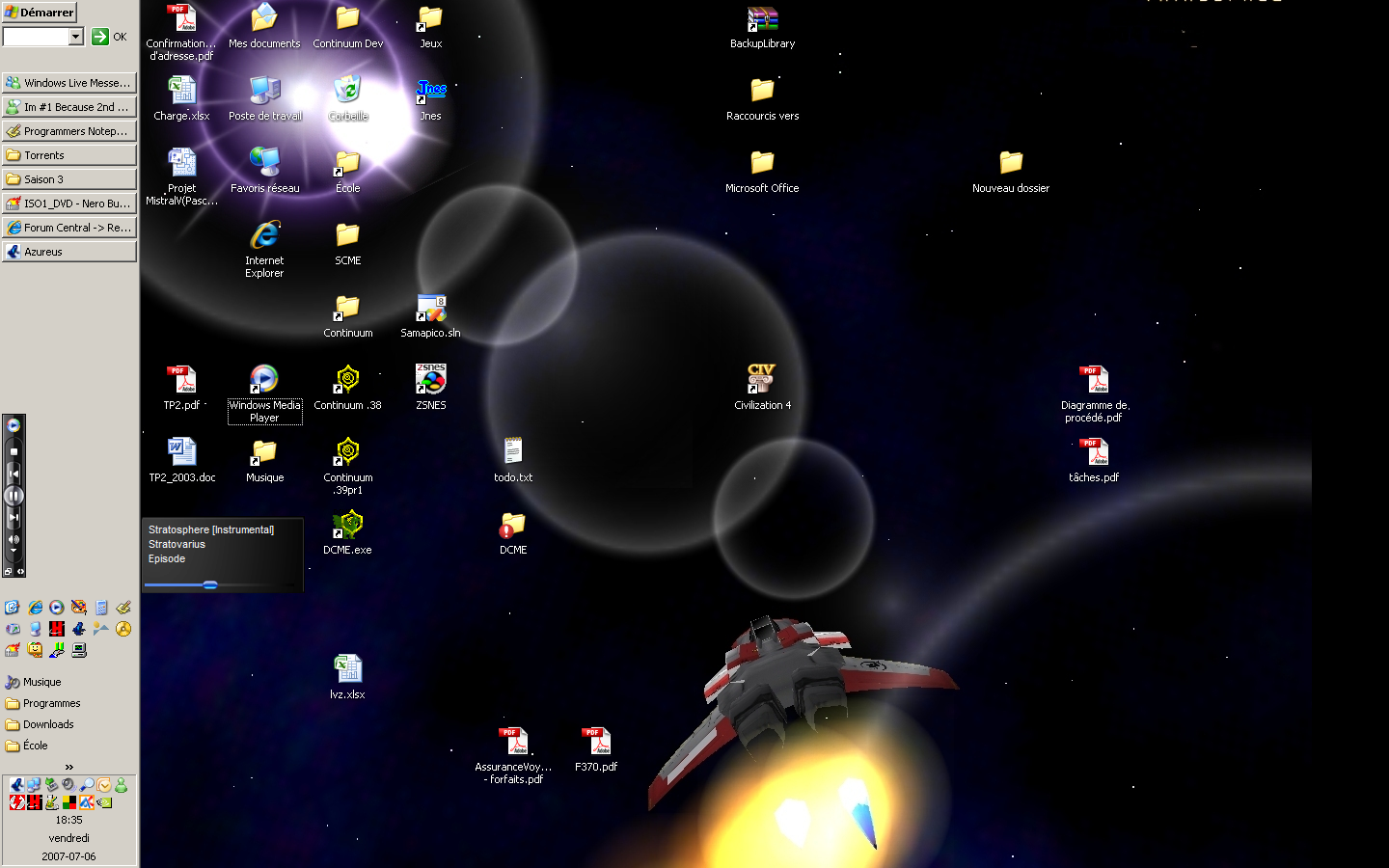Launch Jnes emulator shortcut
The height and width of the screenshot is (868, 1389).
point(430,98)
